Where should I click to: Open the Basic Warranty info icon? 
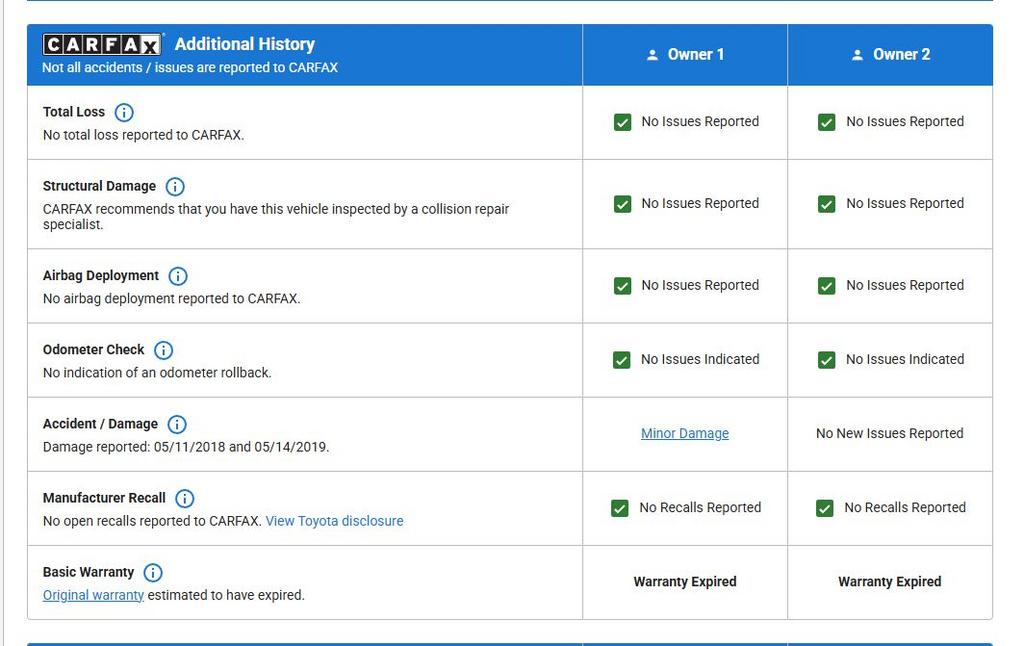tap(153, 573)
